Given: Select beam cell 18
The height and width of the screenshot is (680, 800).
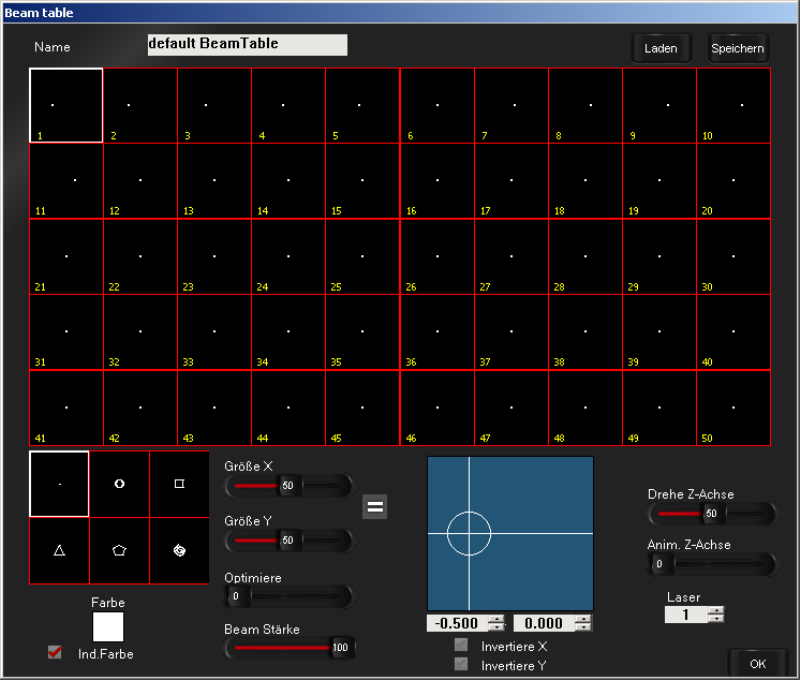Looking at the screenshot, I should point(586,181).
